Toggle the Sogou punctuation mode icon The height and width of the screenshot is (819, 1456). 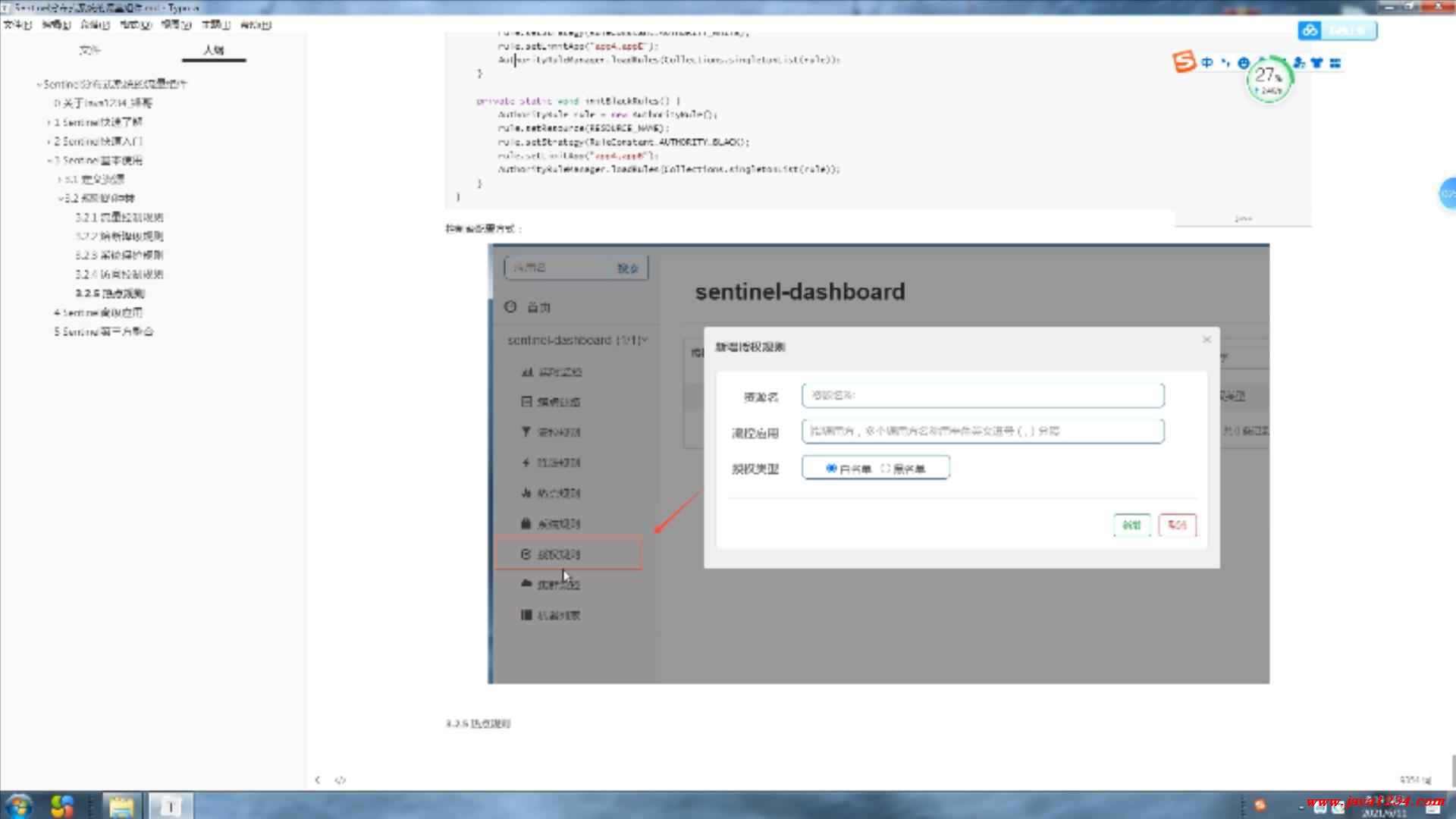tap(1225, 63)
